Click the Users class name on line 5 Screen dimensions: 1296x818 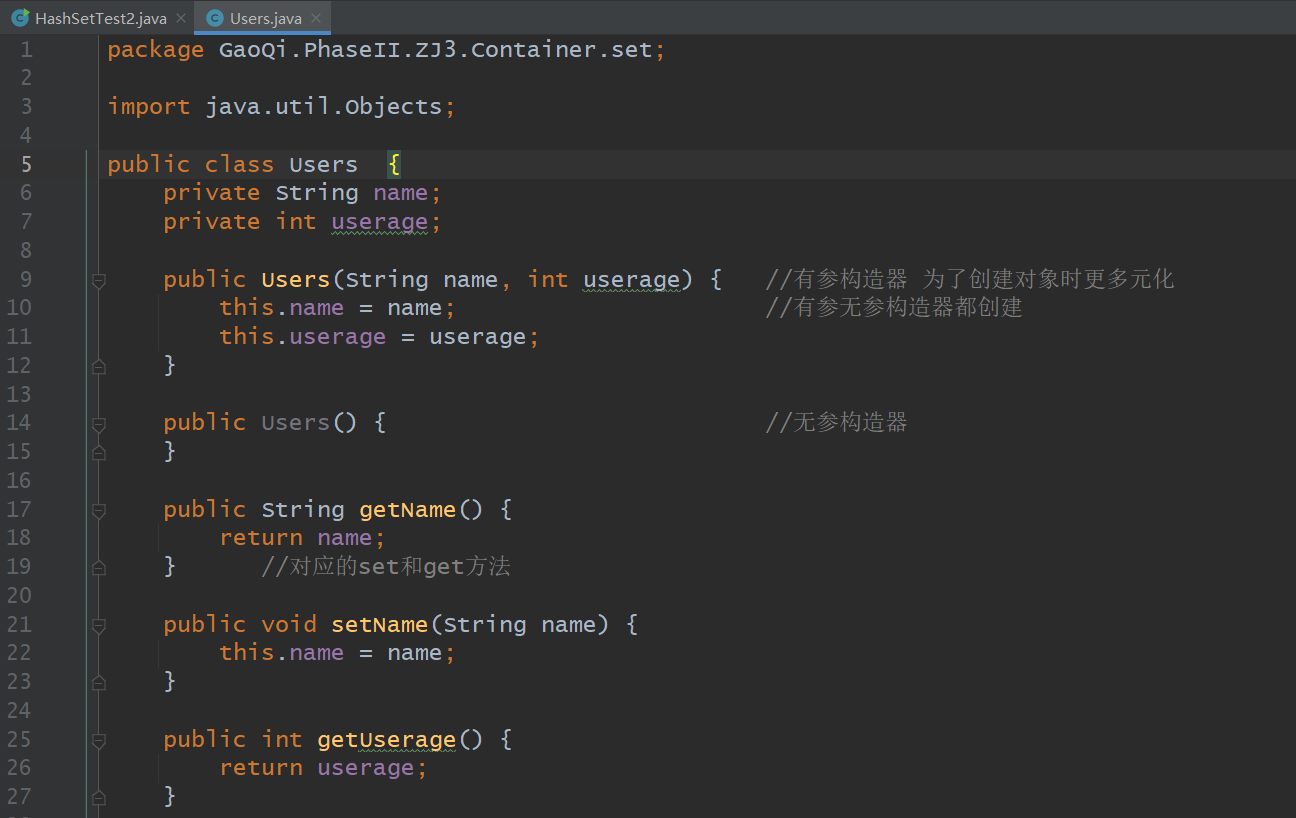tap(323, 164)
